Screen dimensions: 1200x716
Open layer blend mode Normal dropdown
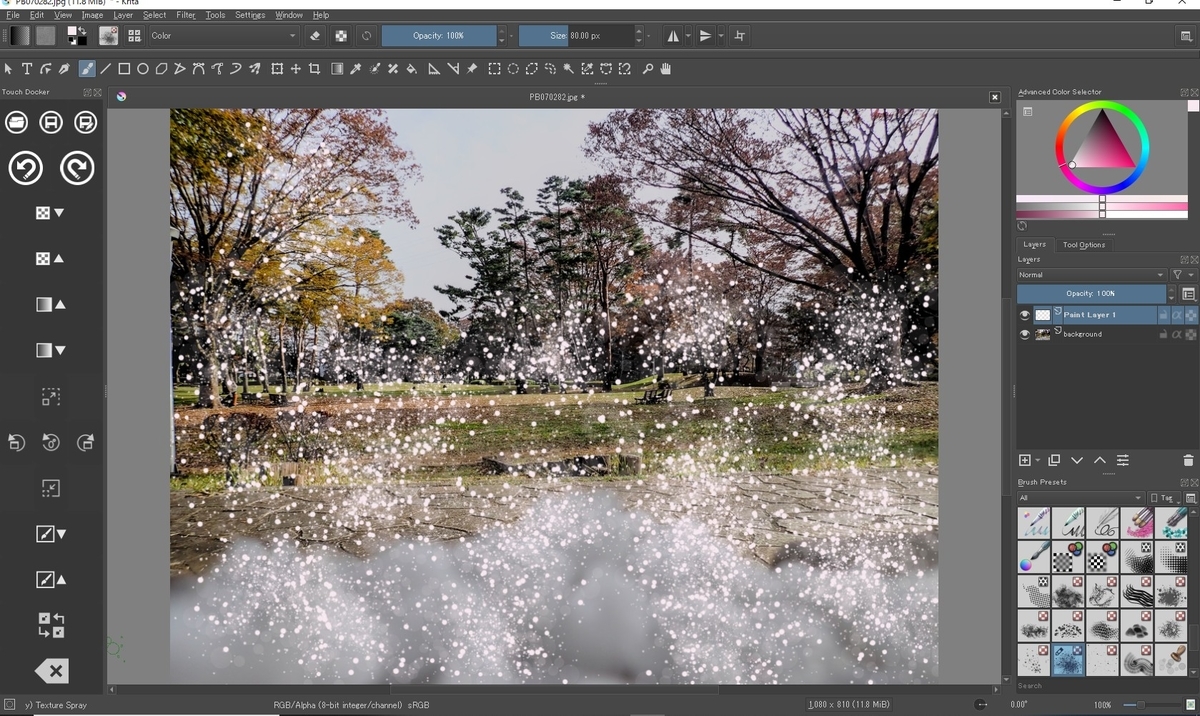coord(1091,274)
